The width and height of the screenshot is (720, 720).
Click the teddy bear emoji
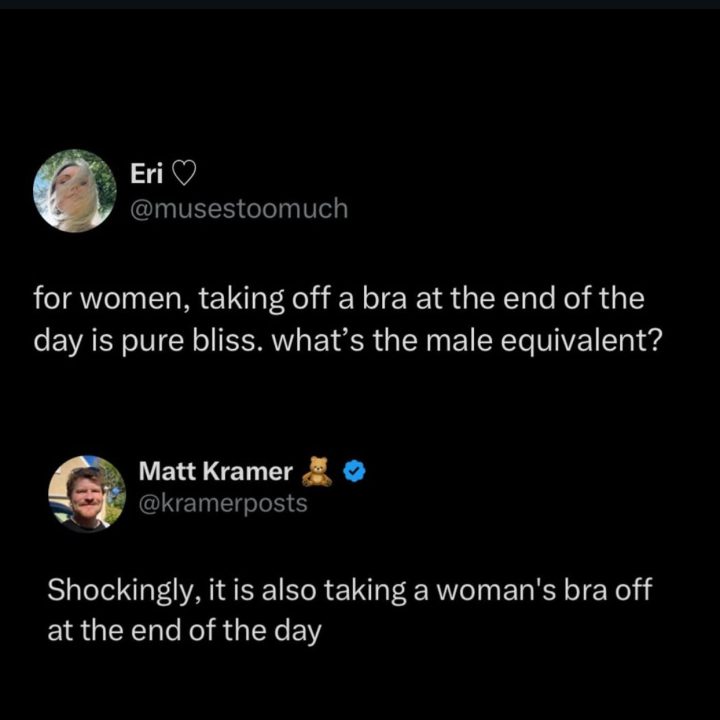(318, 471)
